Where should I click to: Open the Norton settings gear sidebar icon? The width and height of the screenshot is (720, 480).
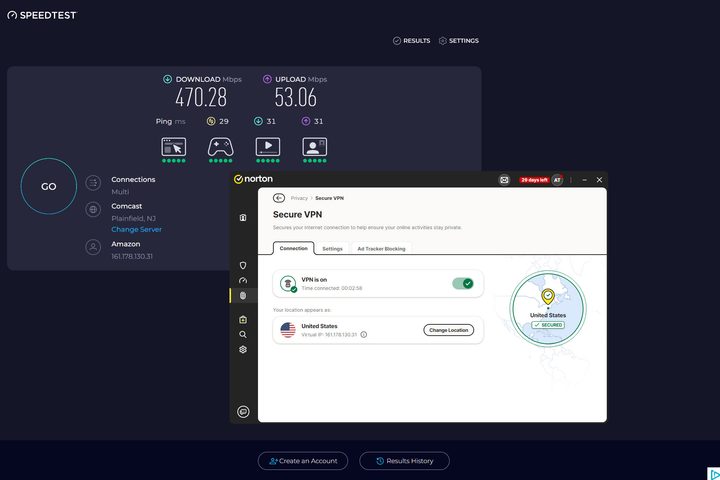[243, 350]
